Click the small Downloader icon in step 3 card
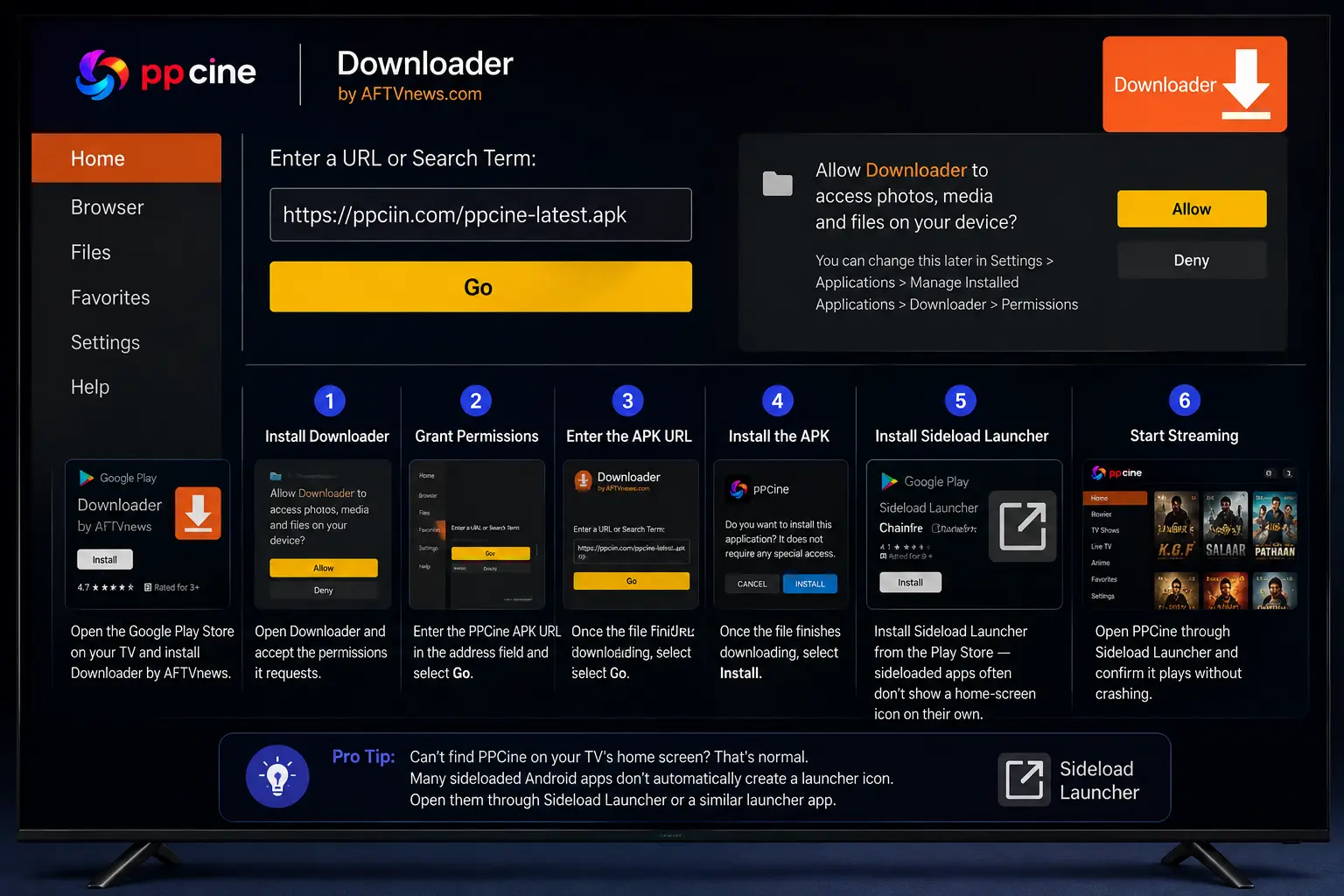The image size is (1344, 896). 583,480
